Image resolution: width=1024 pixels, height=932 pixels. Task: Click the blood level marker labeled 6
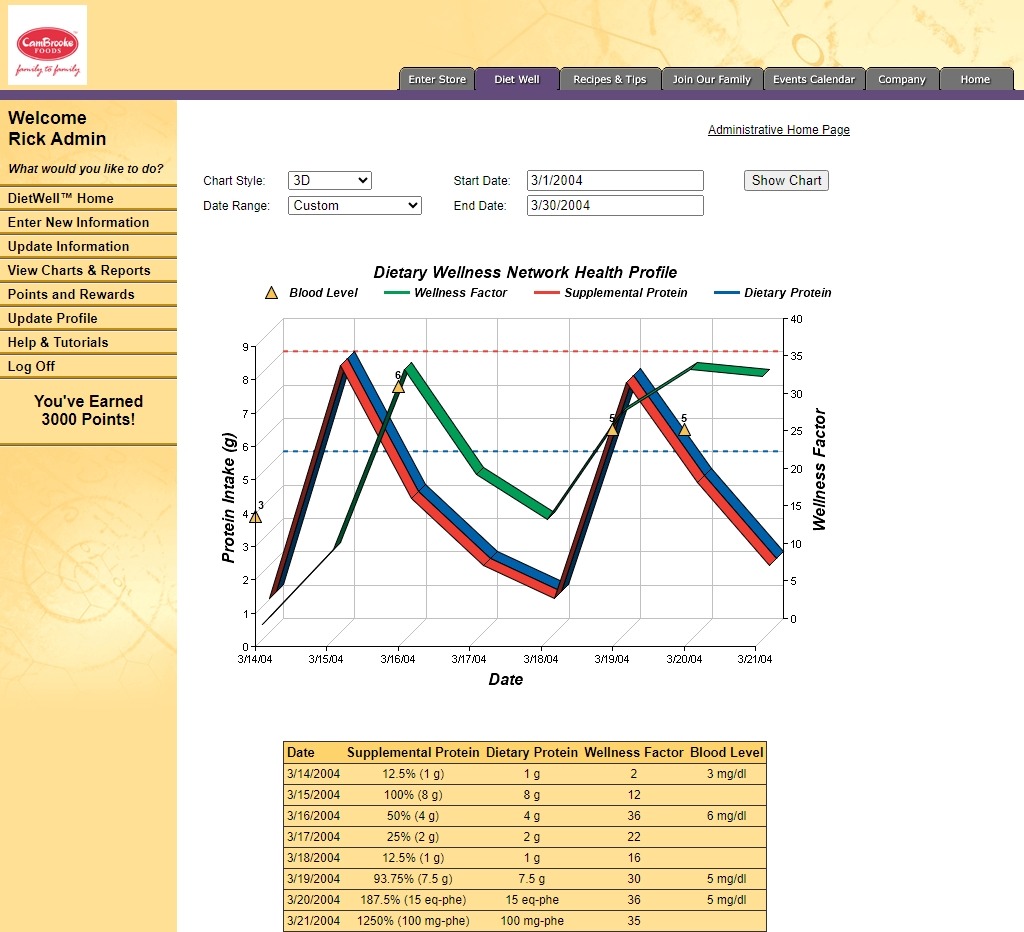[398, 386]
